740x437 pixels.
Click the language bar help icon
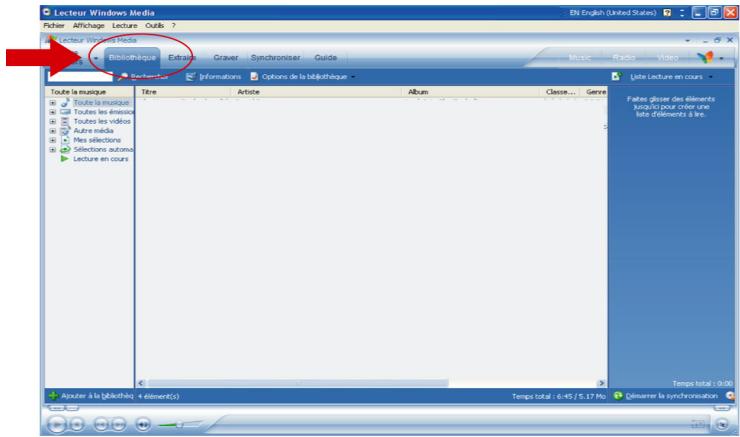[x=667, y=13]
